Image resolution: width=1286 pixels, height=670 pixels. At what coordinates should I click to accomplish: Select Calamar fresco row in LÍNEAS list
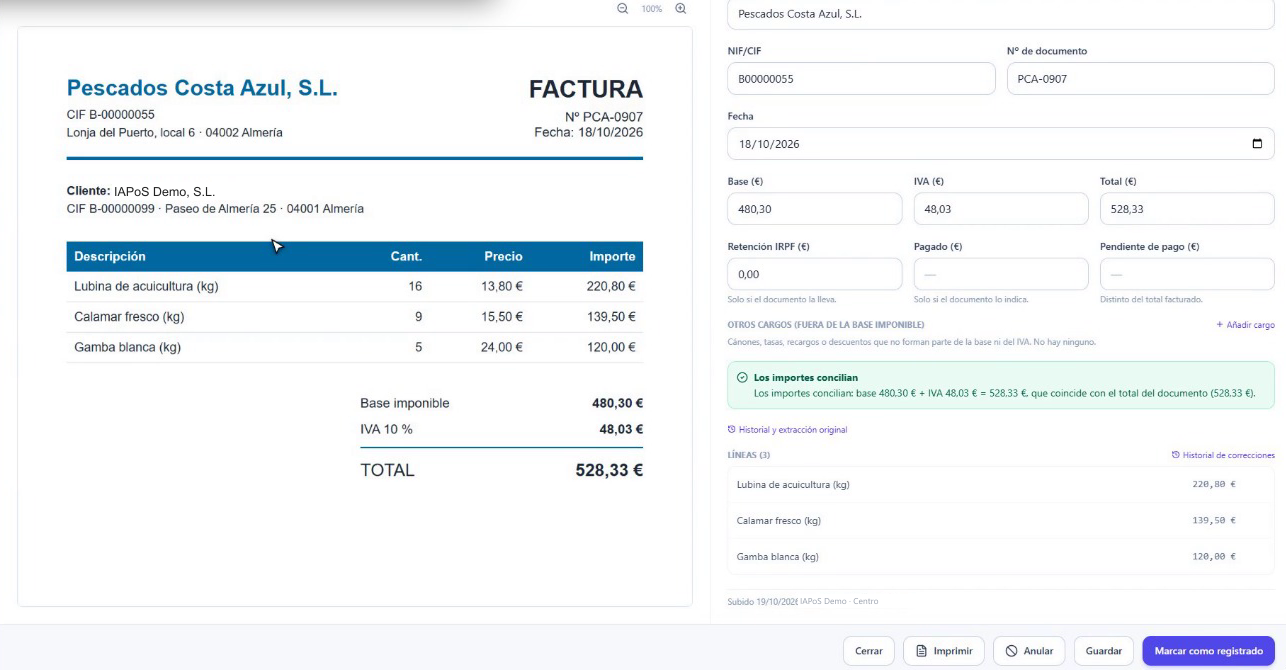coord(1001,521)
